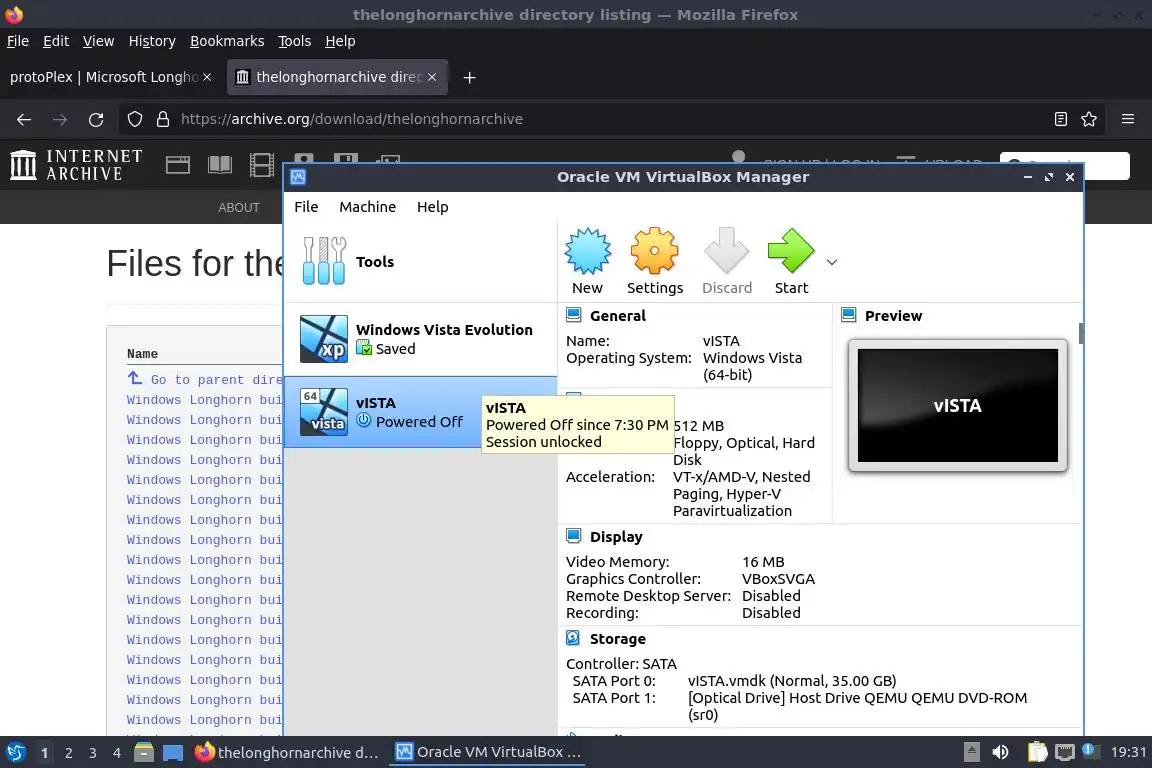Image resolution: width=1152 pixels, height=768 pixels.
Task: Open Firefox Bookmarks menu
Action: pos(227,41)
